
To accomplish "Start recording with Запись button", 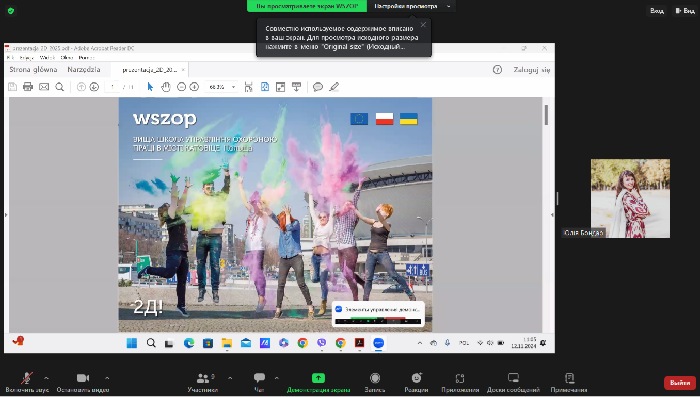I will (375, 383).
